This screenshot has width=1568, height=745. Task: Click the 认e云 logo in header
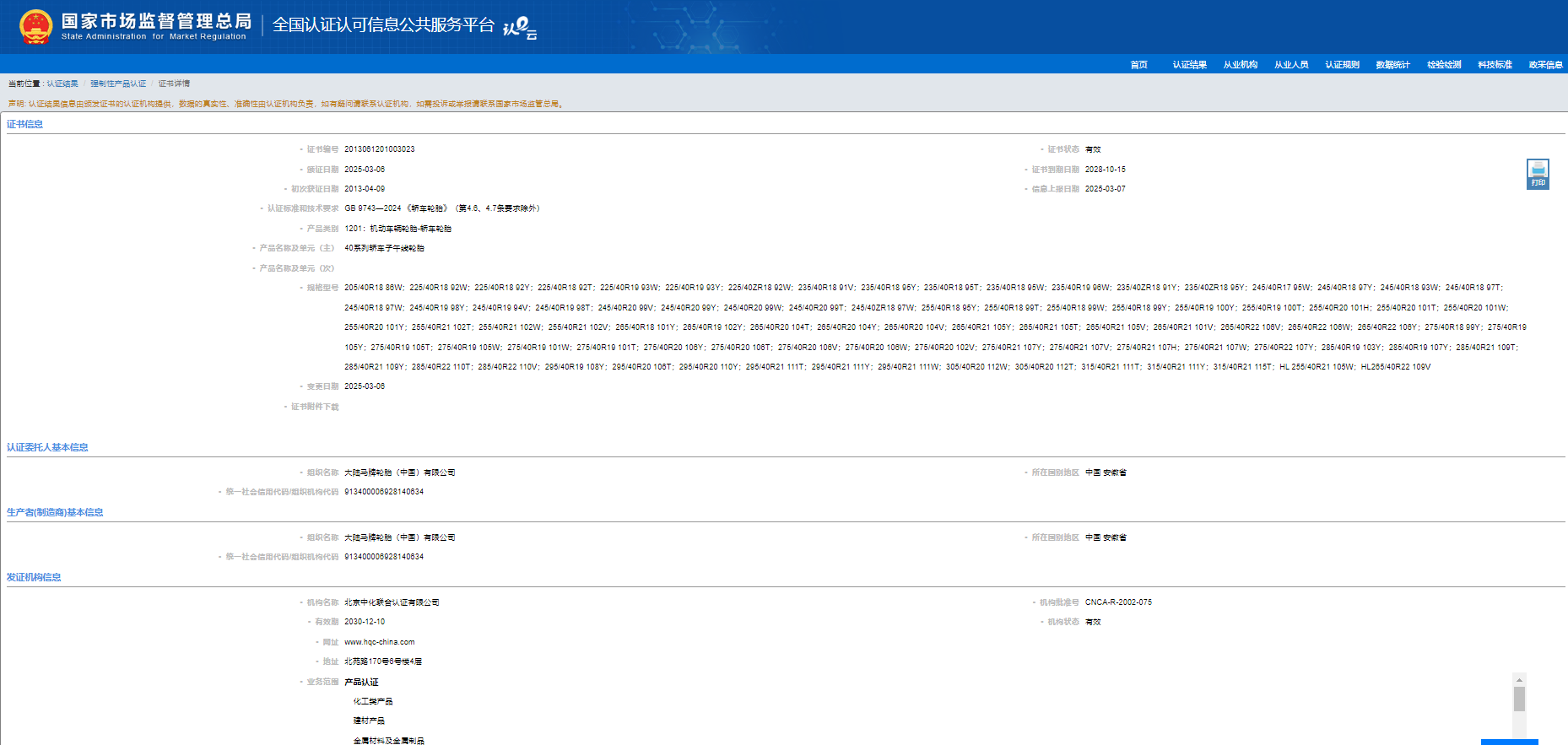point(520,29)
